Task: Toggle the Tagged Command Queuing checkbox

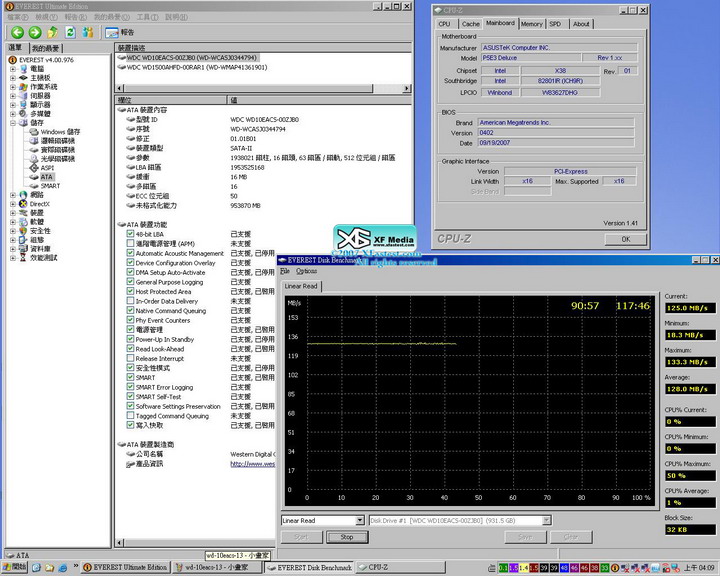Action: coord(130,416)
